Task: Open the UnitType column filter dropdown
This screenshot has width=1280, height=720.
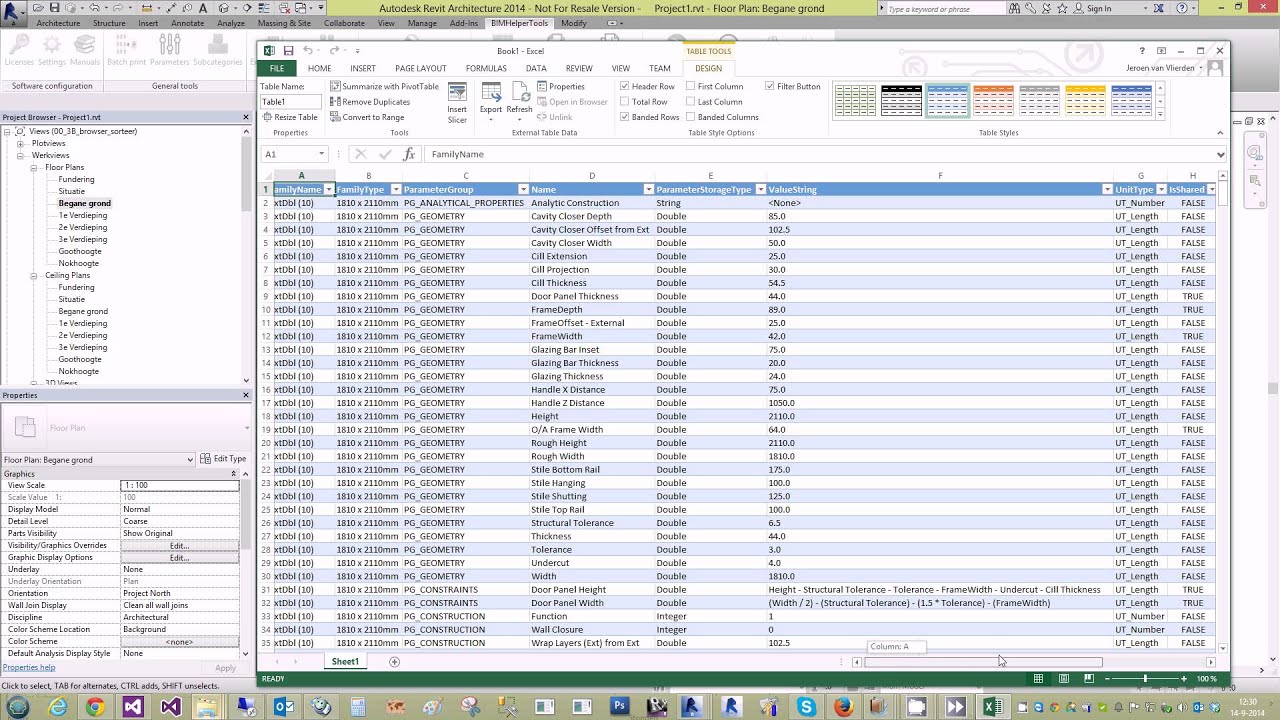Action: click(1161, 190)
